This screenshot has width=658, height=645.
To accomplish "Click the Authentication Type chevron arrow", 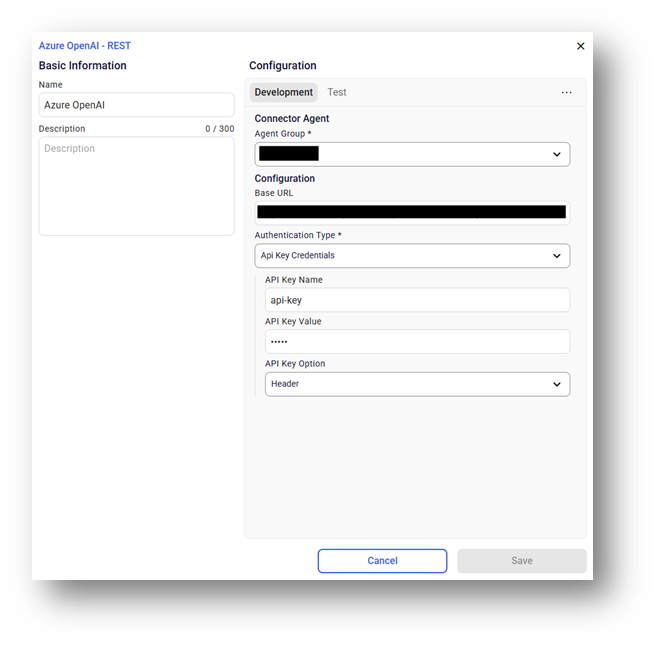I will click(557, 256).
